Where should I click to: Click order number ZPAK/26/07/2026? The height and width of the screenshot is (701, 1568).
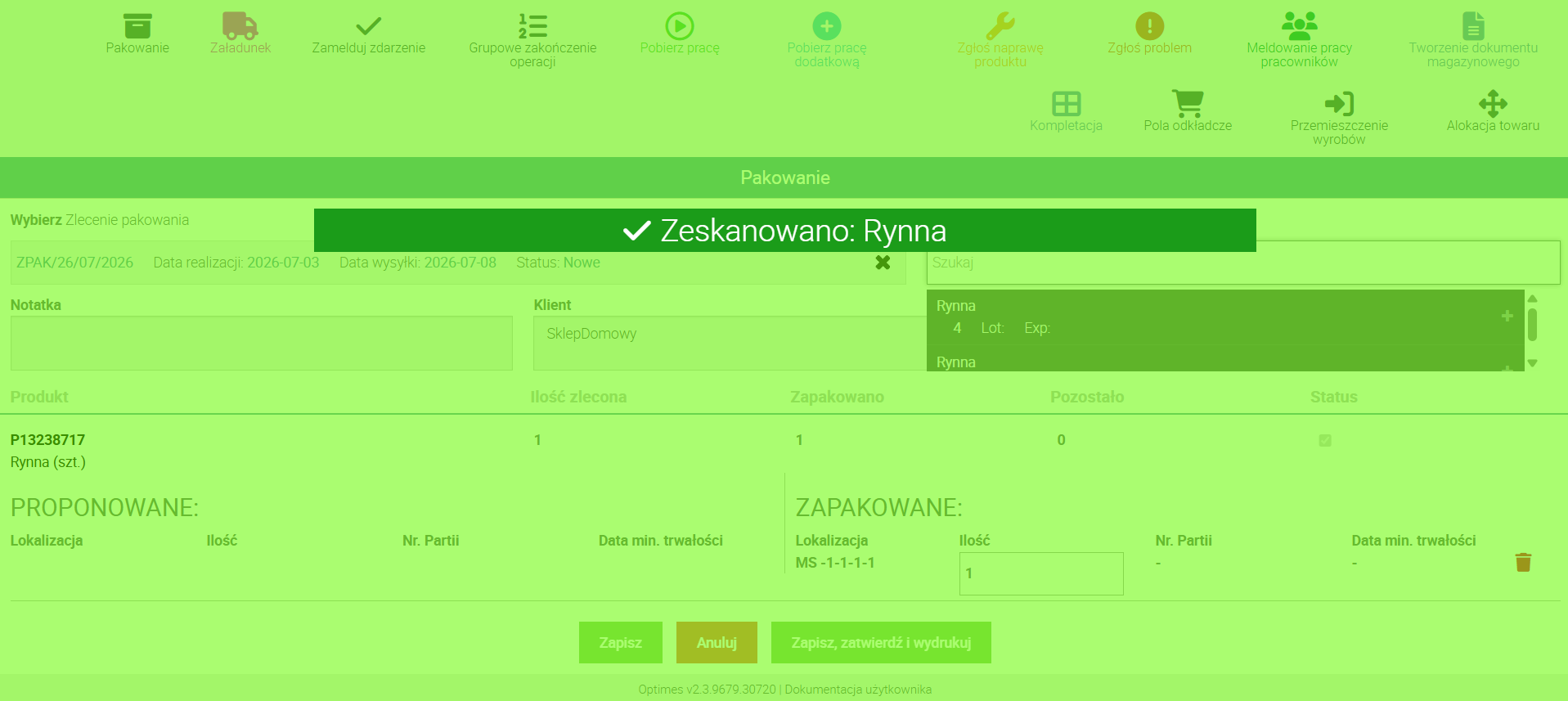pos(74,263)
